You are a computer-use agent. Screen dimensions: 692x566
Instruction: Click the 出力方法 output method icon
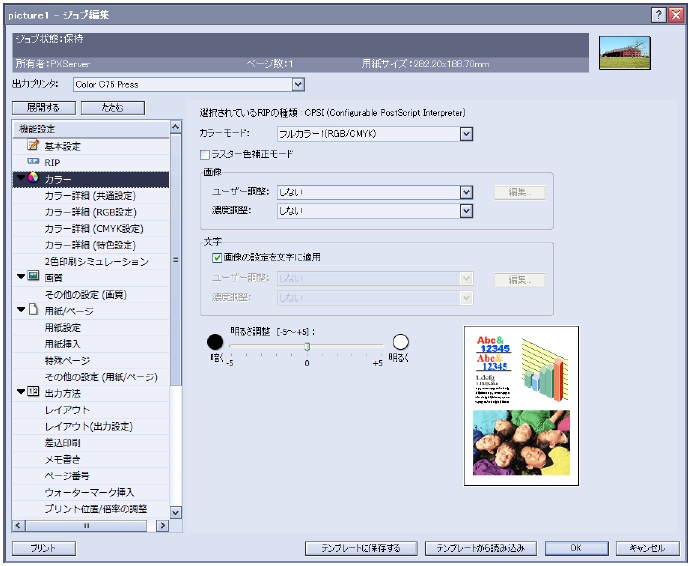[x=33, y=392]
